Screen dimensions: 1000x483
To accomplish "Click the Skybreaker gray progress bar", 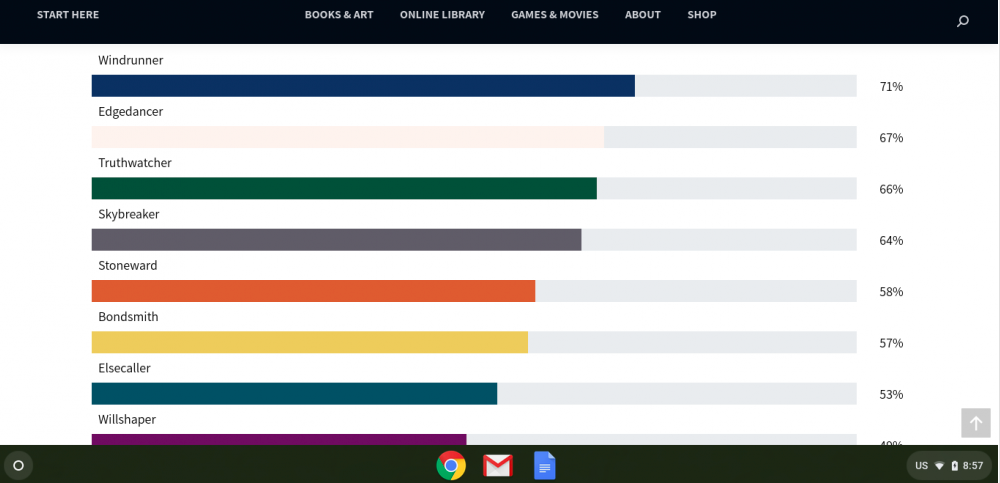I will 337,240.
